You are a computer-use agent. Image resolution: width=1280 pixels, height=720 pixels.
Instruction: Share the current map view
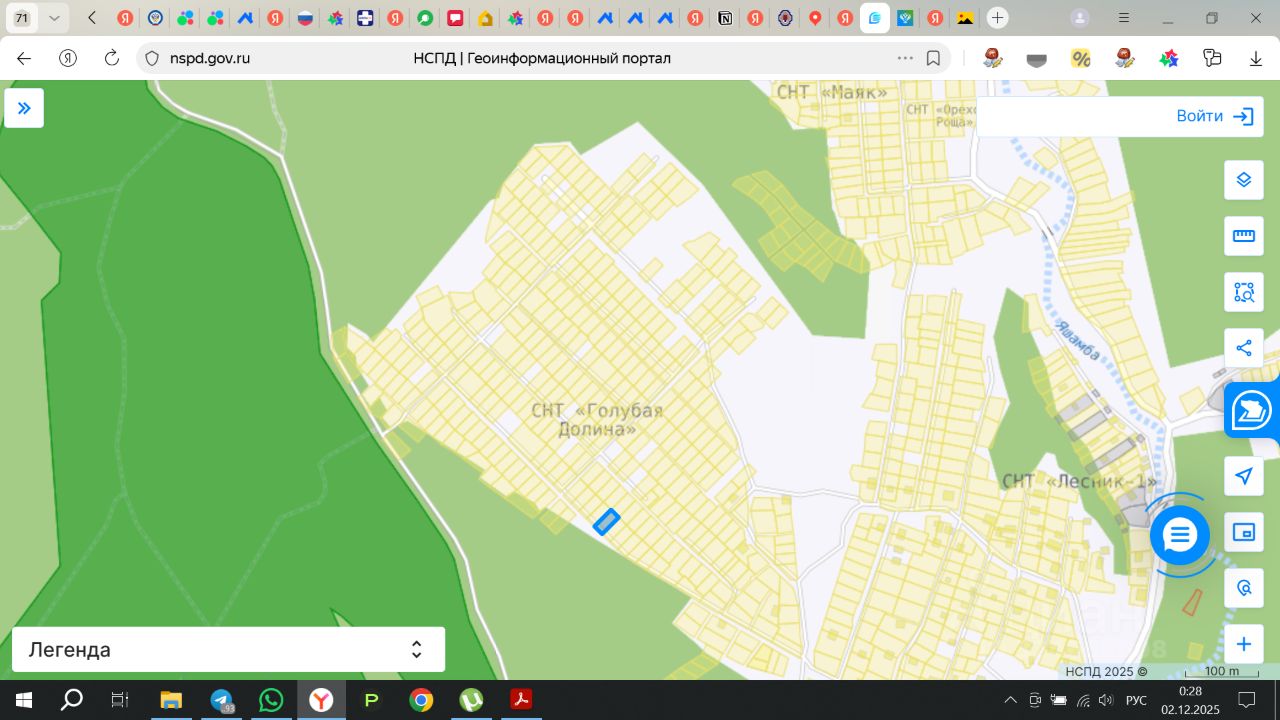[1244, 348]
